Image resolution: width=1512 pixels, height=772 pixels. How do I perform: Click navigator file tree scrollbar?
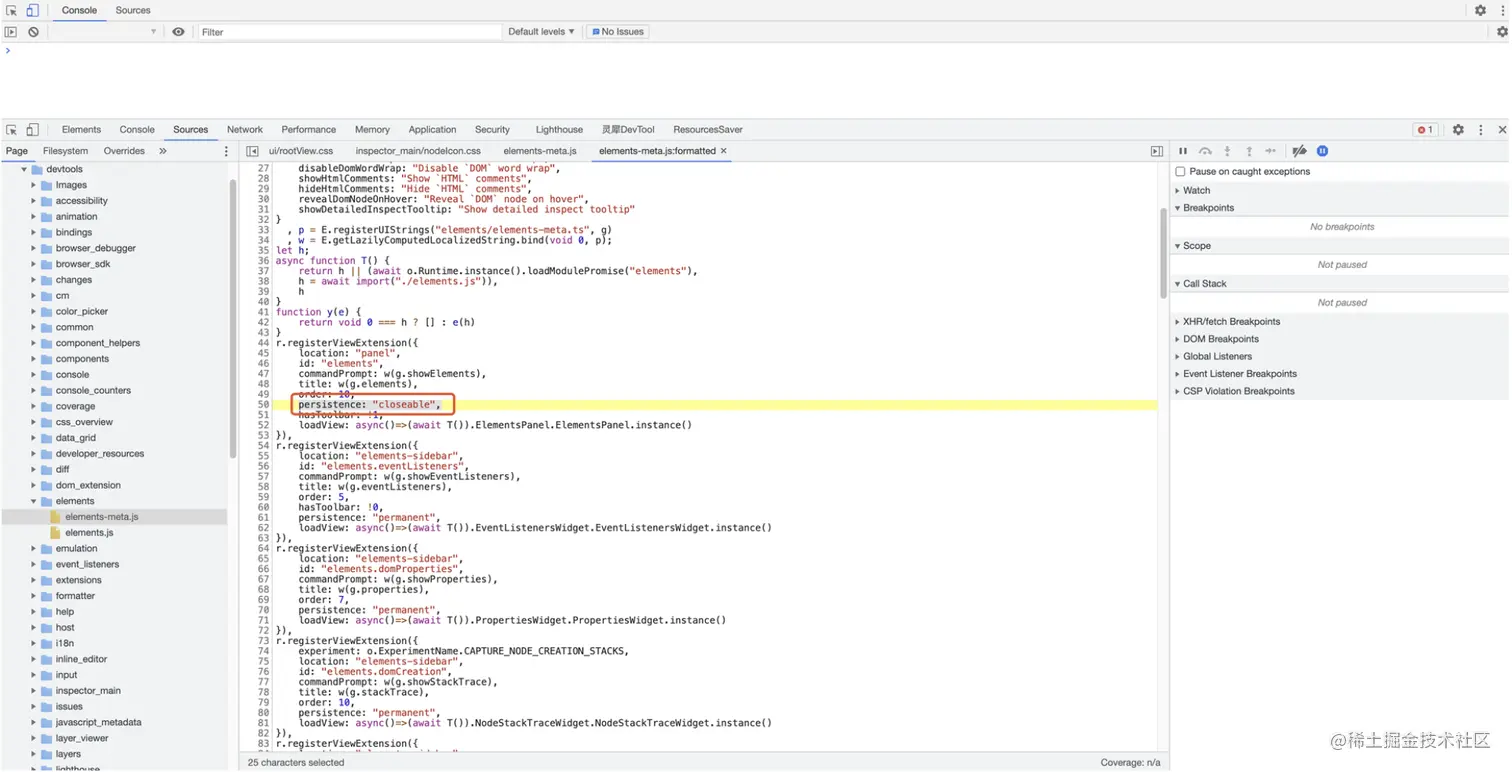233,320
